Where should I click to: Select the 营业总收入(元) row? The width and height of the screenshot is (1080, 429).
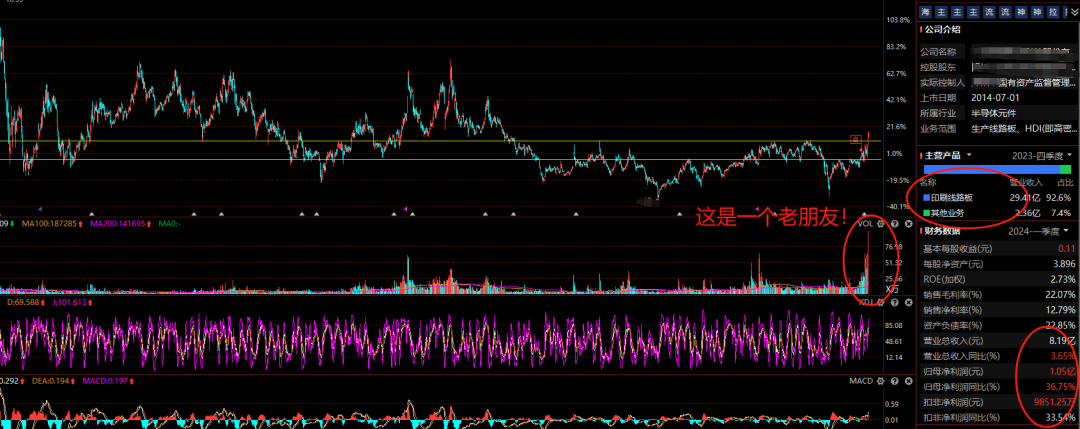pos(998,340)
